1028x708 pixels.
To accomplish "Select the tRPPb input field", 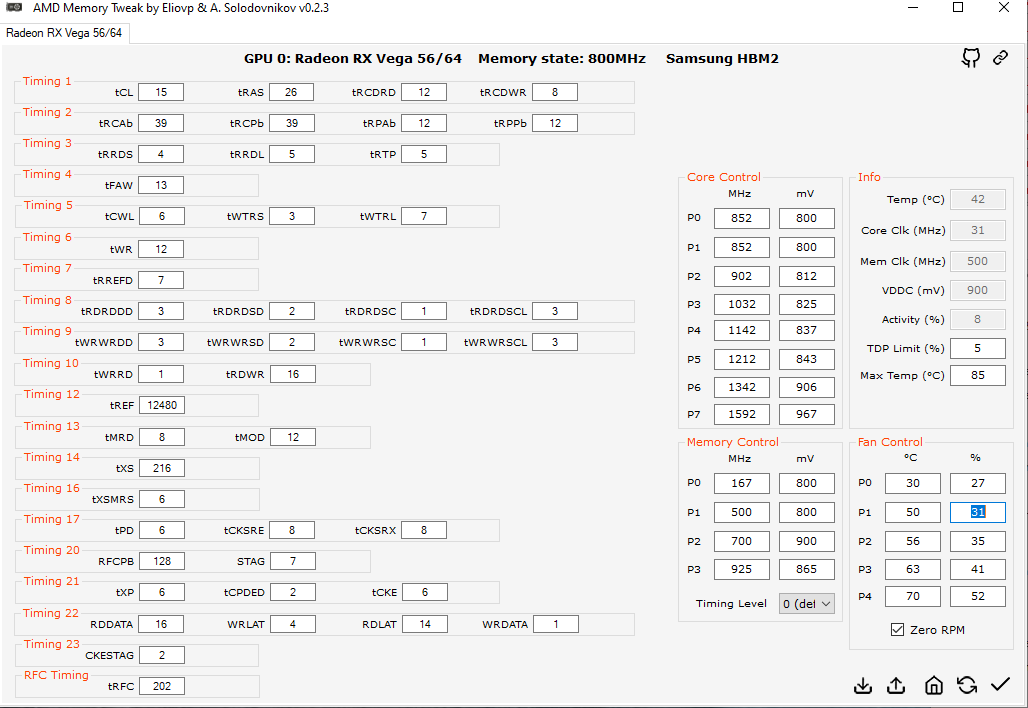I will click(x=555, y=123).
